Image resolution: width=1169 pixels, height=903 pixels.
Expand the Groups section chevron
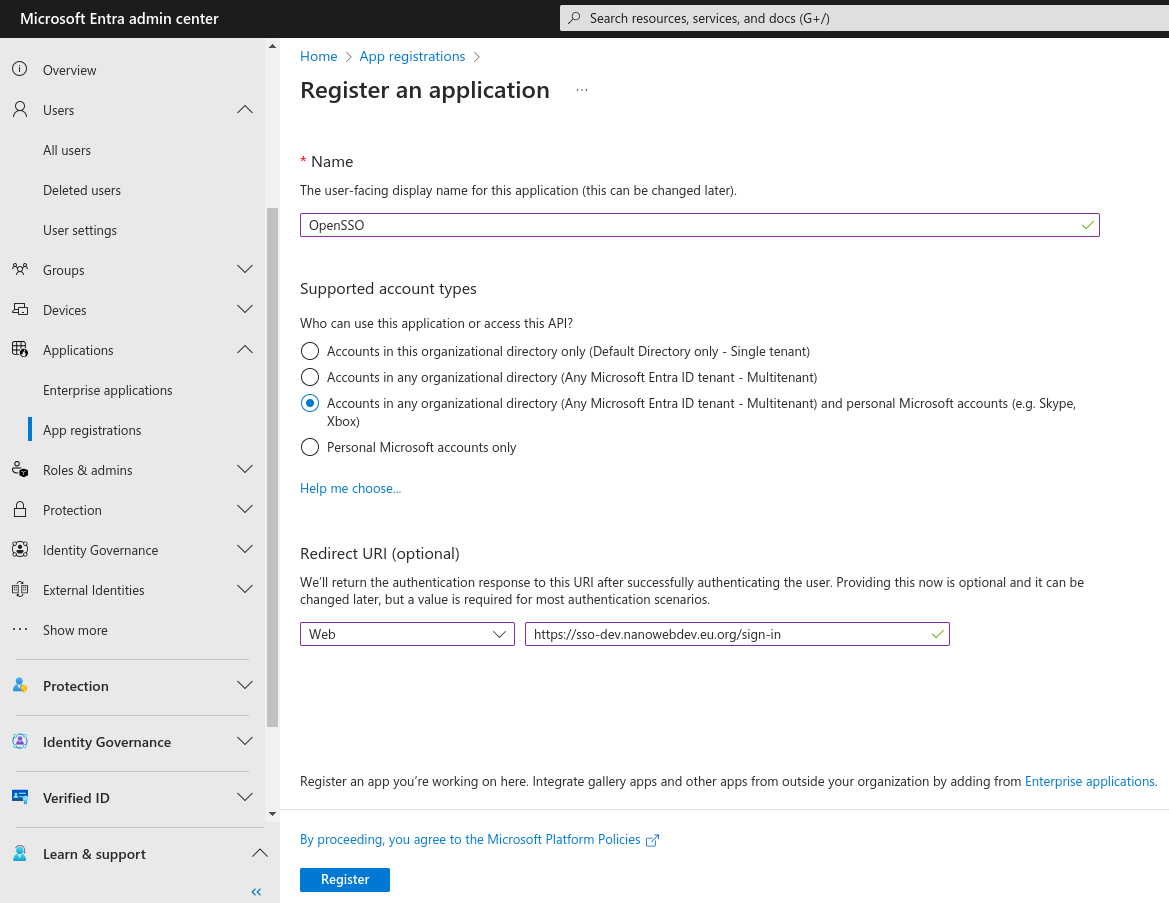click(x=244, y=270)
